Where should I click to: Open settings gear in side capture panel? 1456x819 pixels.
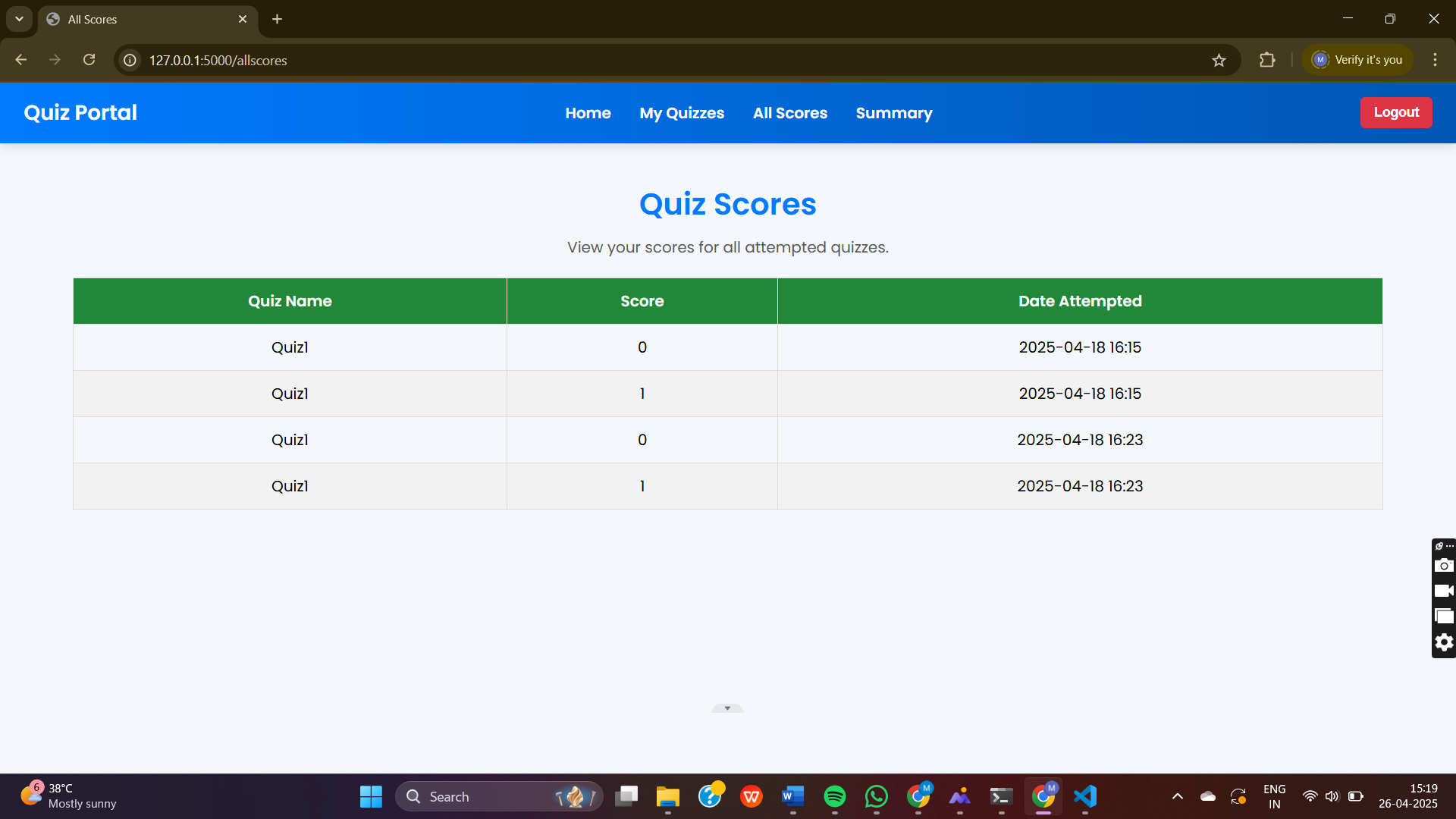click(1444, 642)
